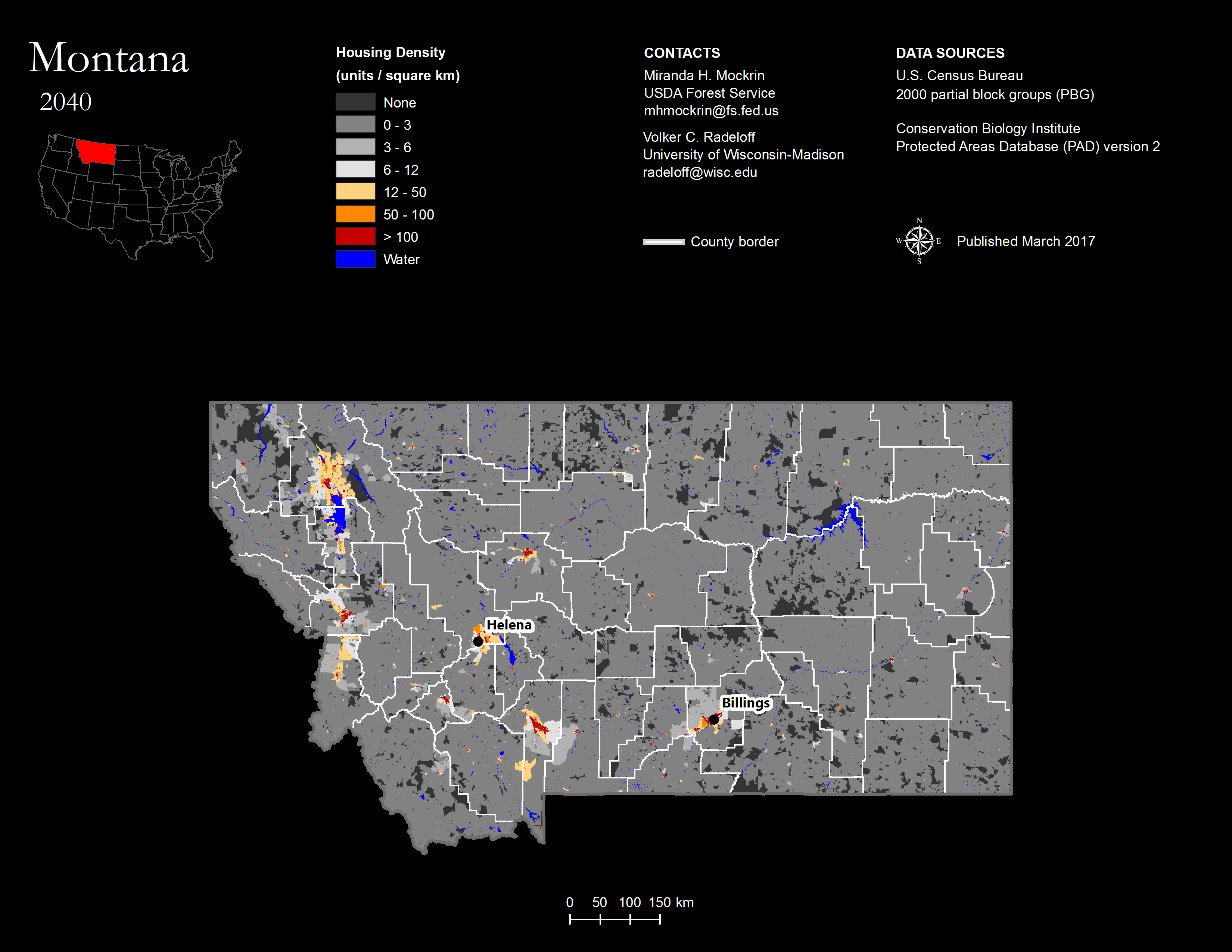
Task: Select the None legend color swatch
Action: point(355,102)
